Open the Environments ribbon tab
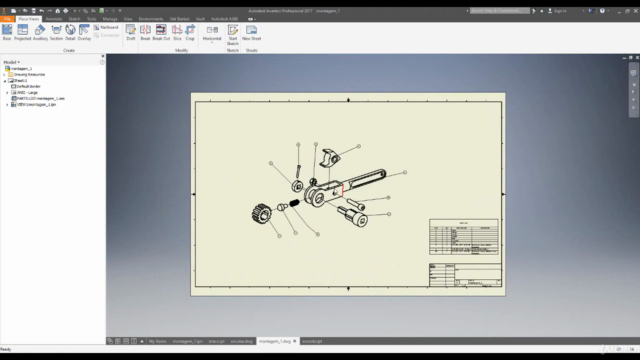Viewport: 640px width, 360px height. (x=151, y=19)
